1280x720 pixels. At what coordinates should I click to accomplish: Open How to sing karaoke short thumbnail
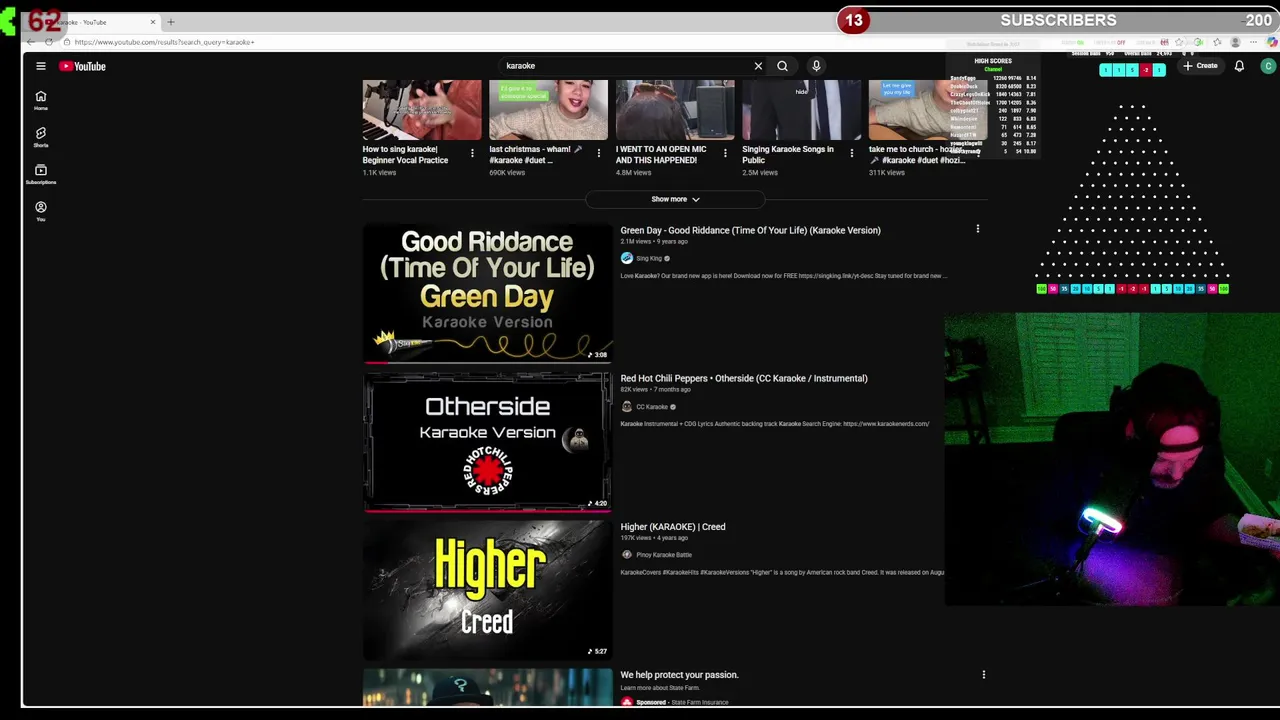tap(422, 110)
